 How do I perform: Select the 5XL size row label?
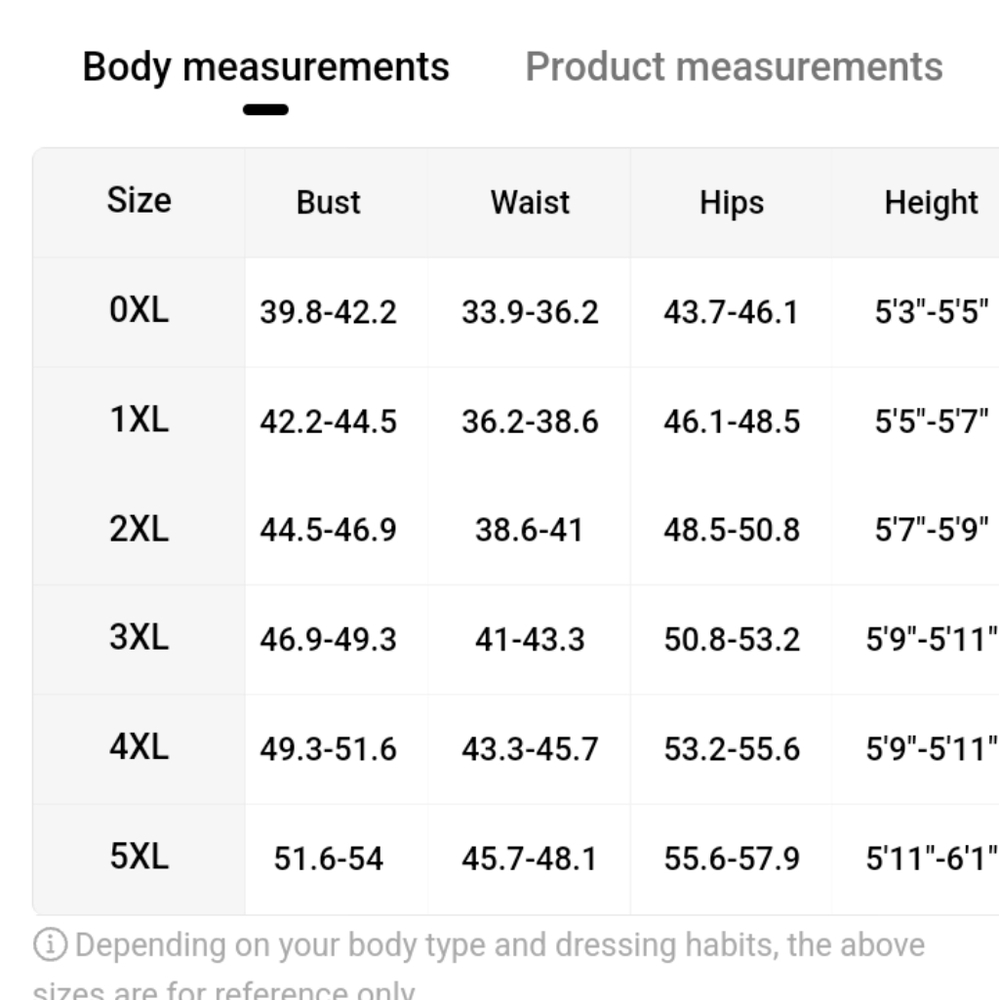139,857
